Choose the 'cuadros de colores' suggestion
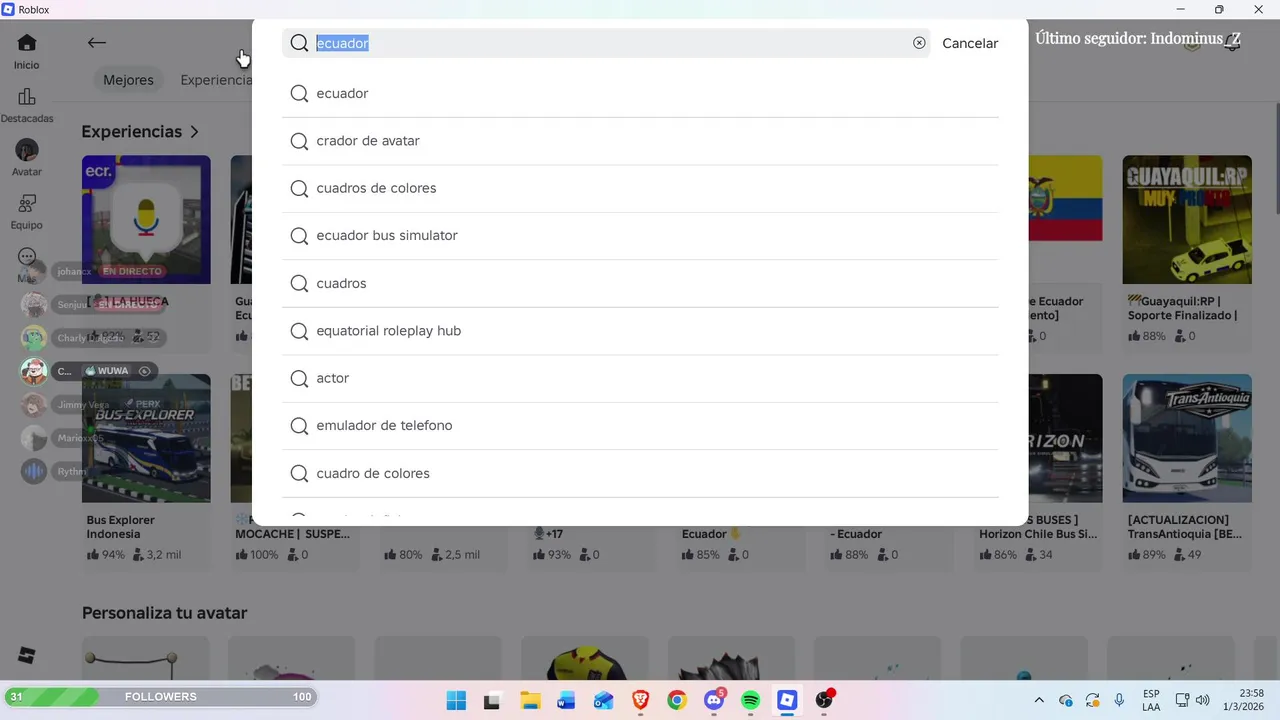1280x720 pixels. tap(640, 188)
